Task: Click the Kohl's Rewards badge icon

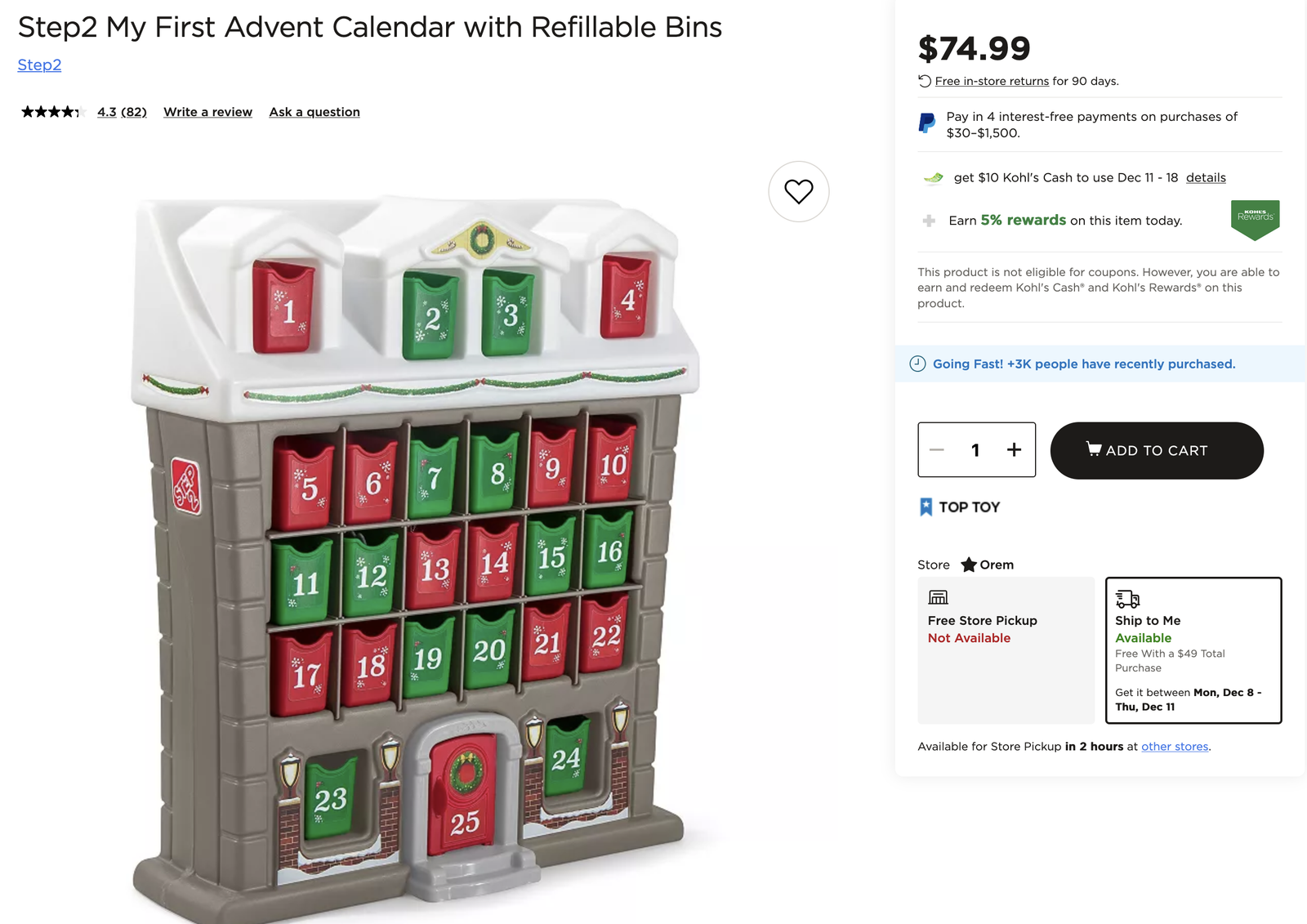Action: (x=1255, y=219)
